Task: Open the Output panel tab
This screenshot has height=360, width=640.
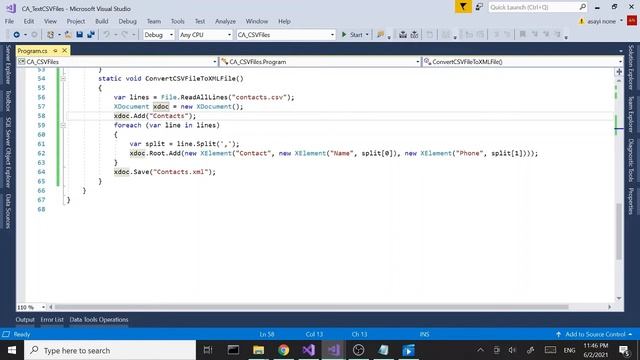Action: click(25, 320)
